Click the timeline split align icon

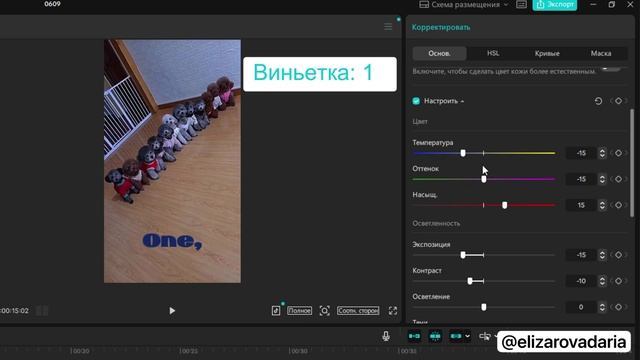point(485,336)
